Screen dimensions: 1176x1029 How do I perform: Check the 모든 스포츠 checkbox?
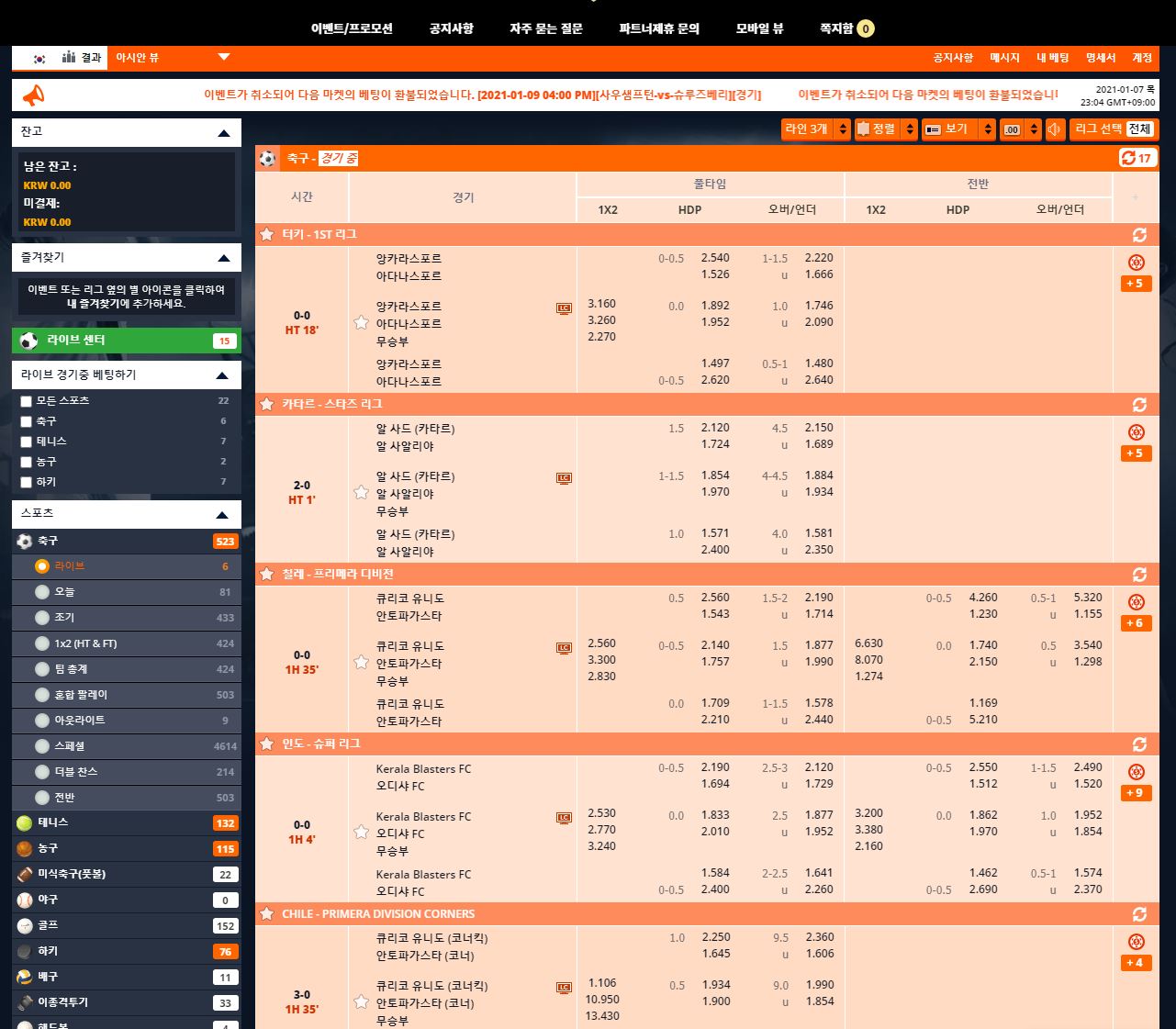[27, 401]
